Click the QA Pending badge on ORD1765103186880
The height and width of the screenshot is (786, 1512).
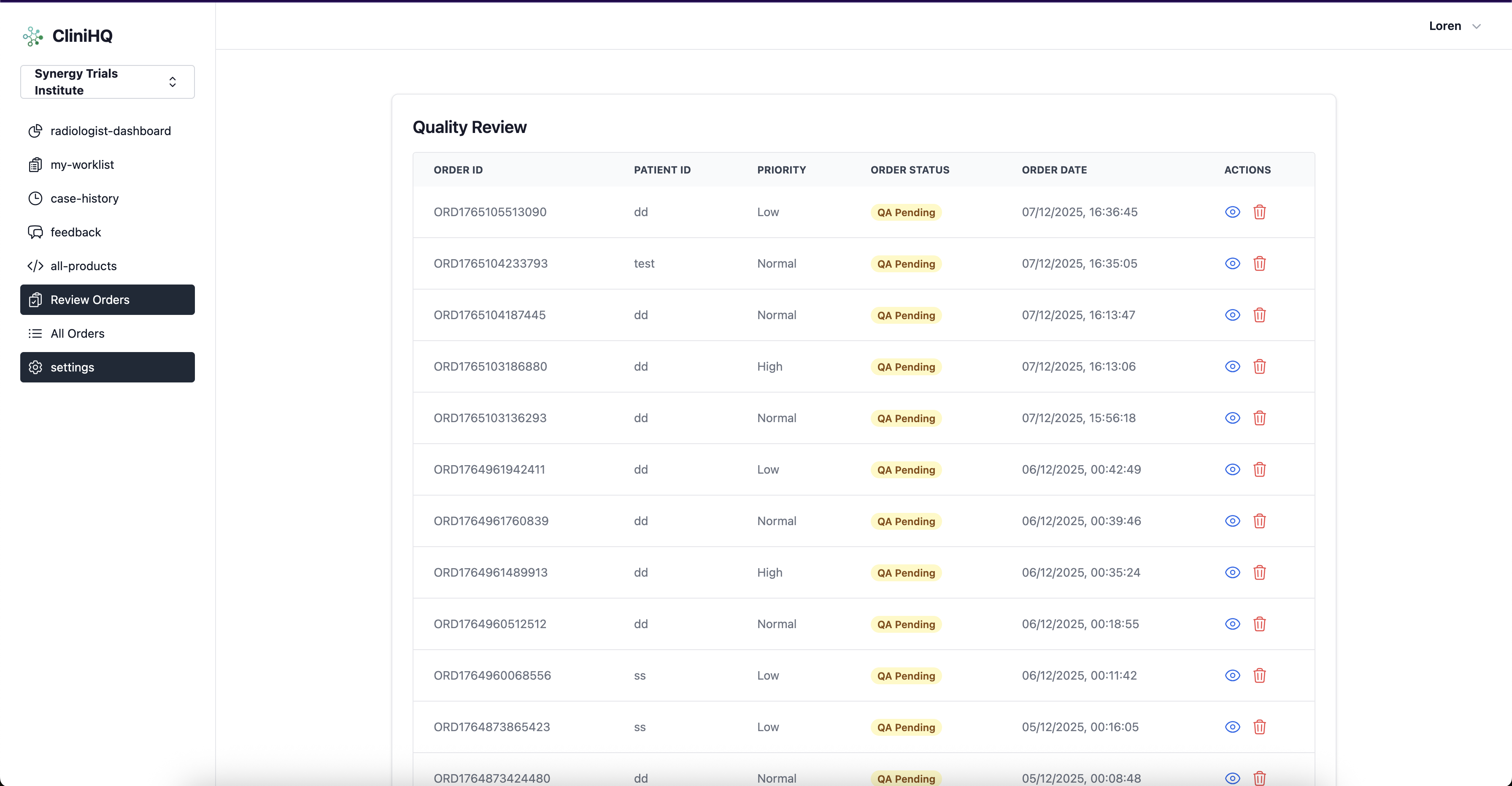point(906,366)
